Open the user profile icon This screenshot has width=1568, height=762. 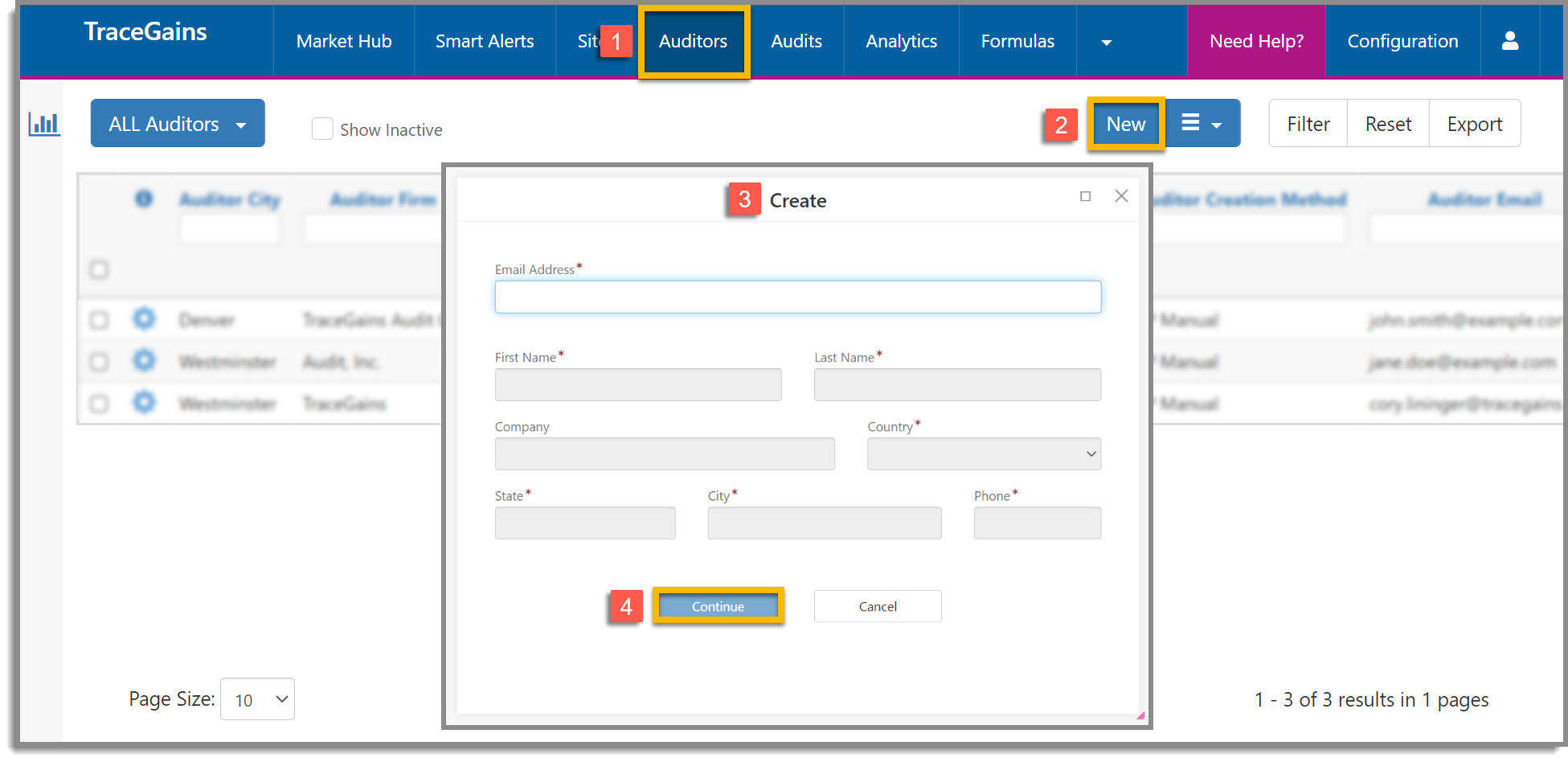tap(1510, 41)
